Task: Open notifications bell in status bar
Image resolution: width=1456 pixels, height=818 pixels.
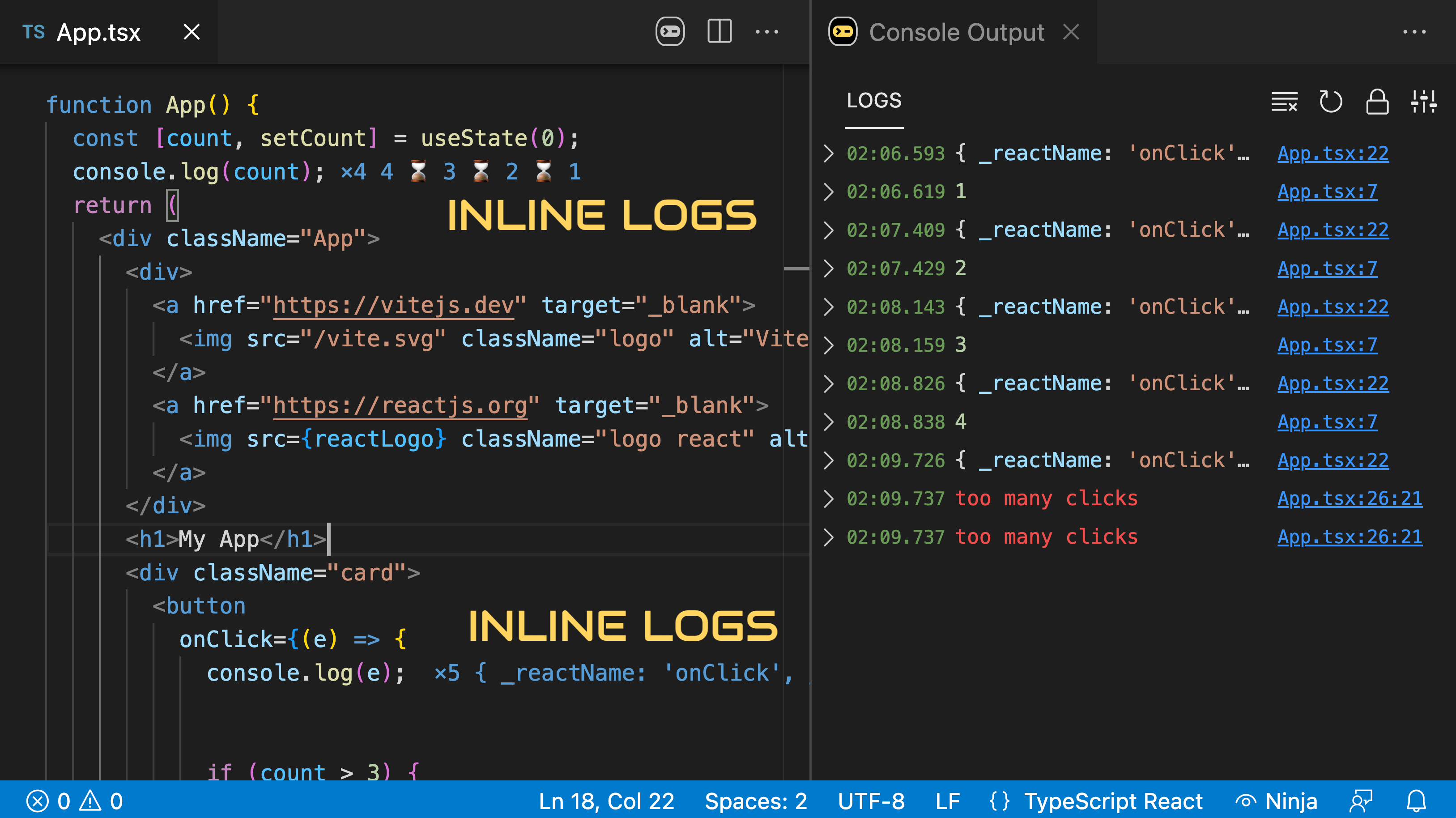Action: pos(1417,801)
